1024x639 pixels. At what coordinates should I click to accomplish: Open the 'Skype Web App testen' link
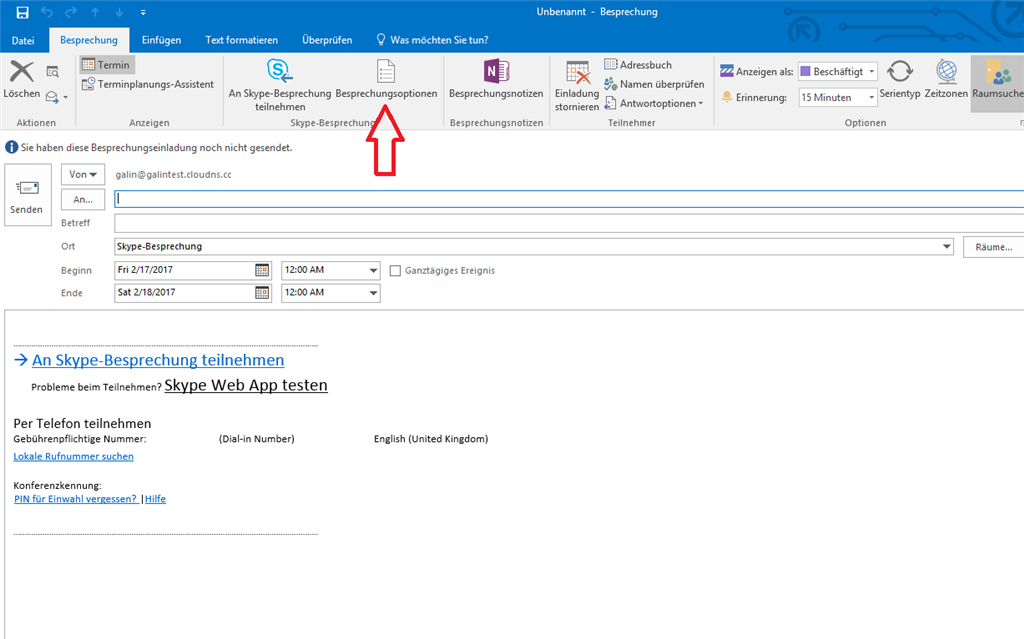(246, 385)
